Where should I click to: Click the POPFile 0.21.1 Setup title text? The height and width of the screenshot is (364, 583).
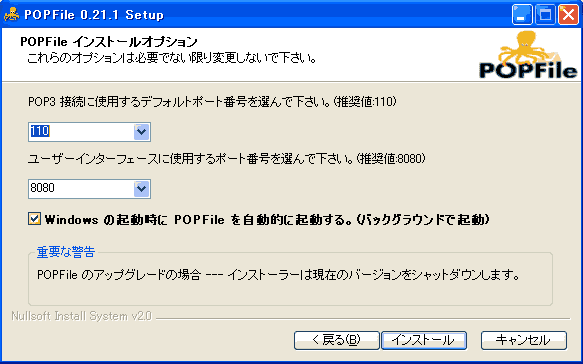coord(94,15)
